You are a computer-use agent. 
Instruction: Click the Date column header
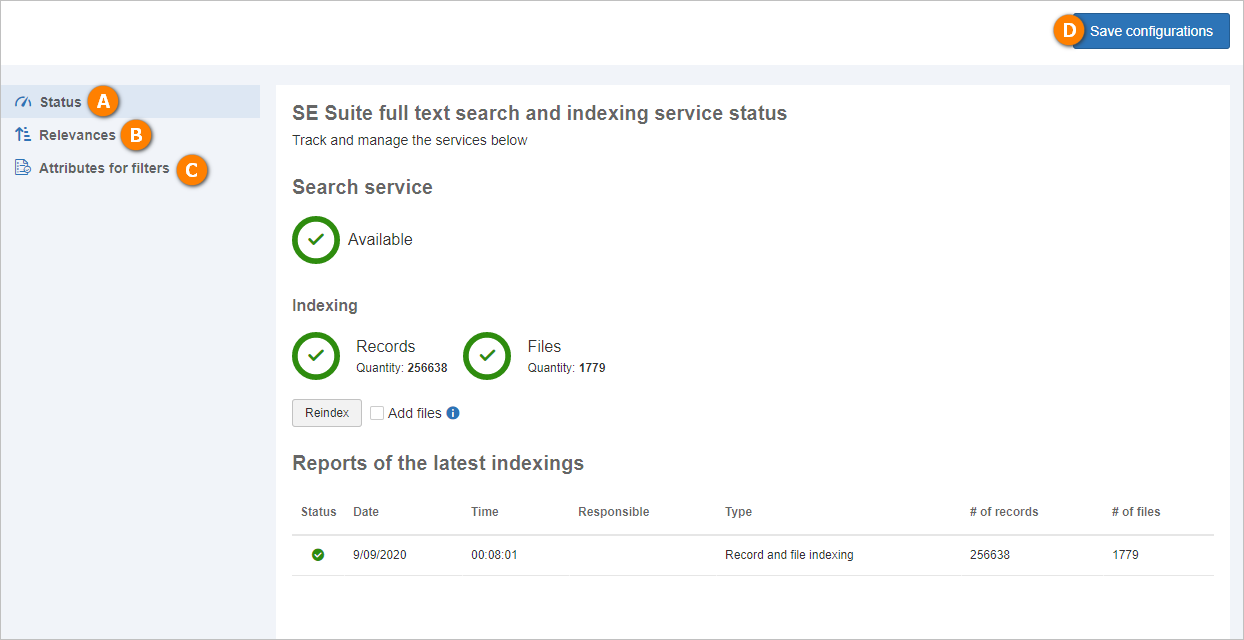click(x=366, y=512)
